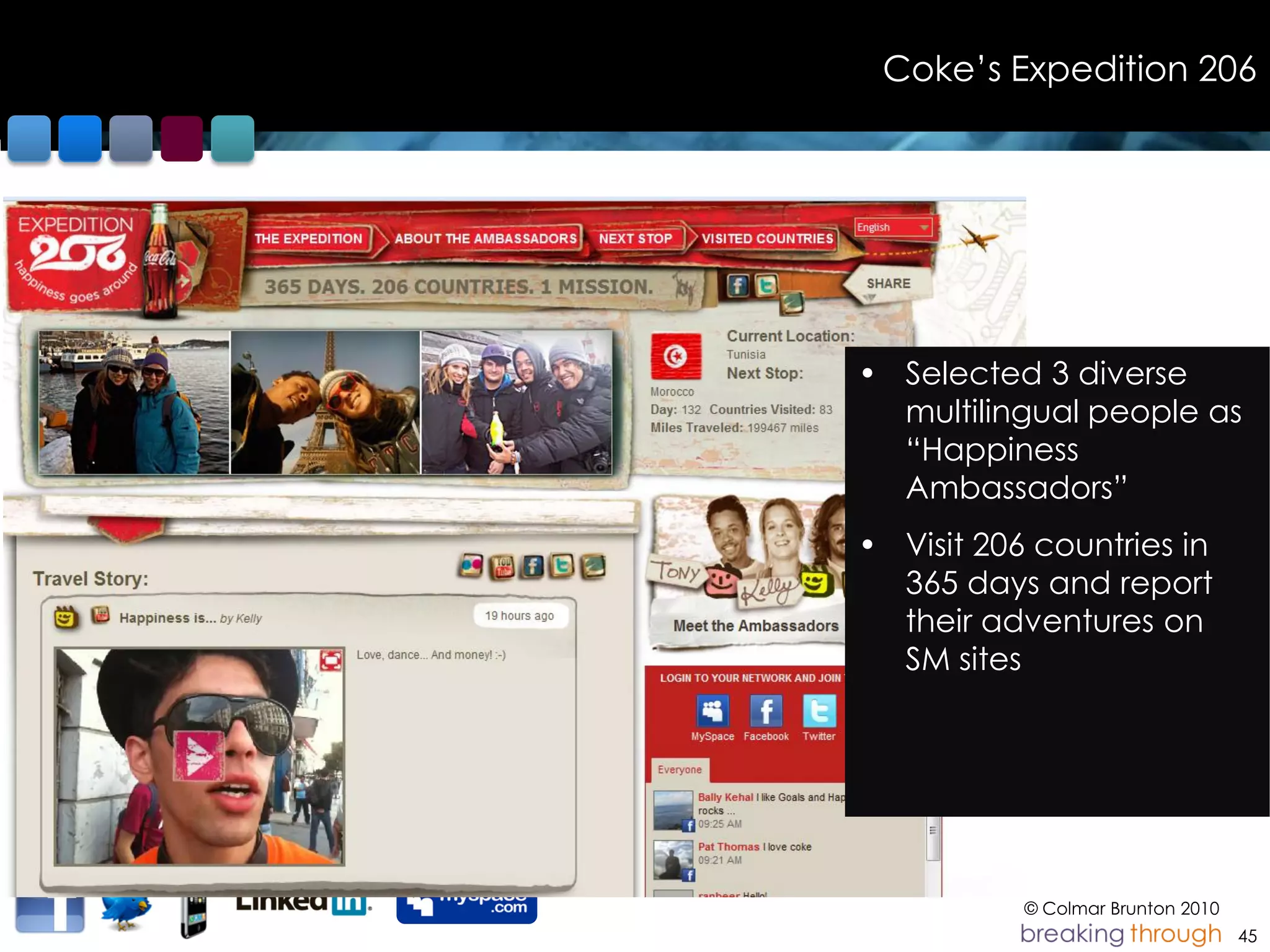This screenshot has height=952, width=1270.
Task: Select the Everyone tab
Action: 680,770
